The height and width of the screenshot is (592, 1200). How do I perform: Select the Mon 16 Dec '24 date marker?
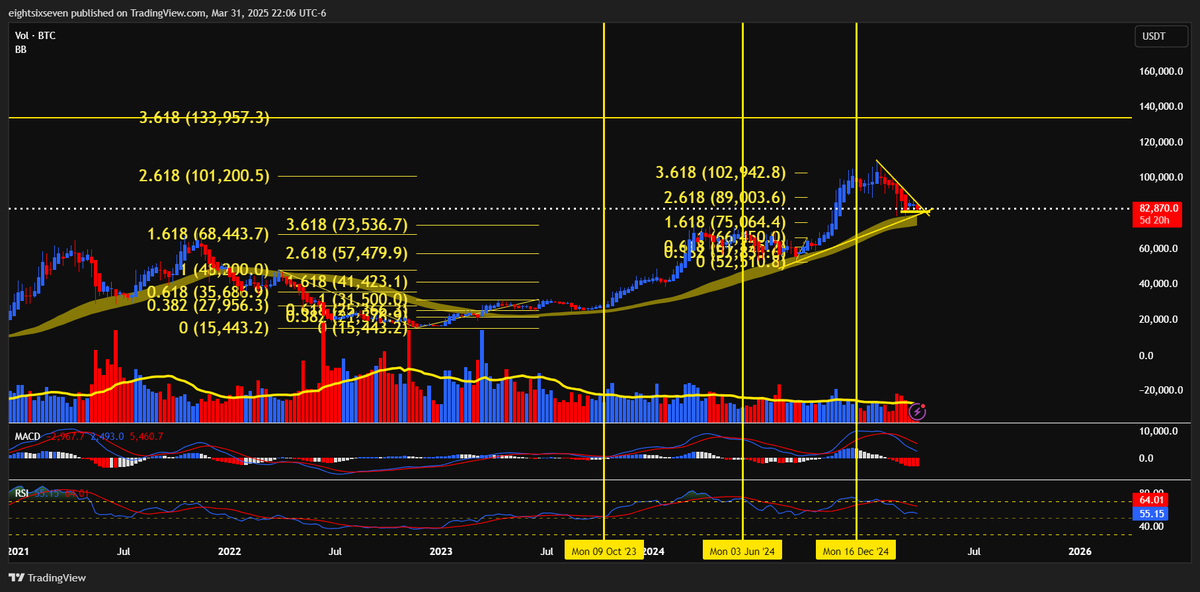pyautogui.click(x=857, y=551)
